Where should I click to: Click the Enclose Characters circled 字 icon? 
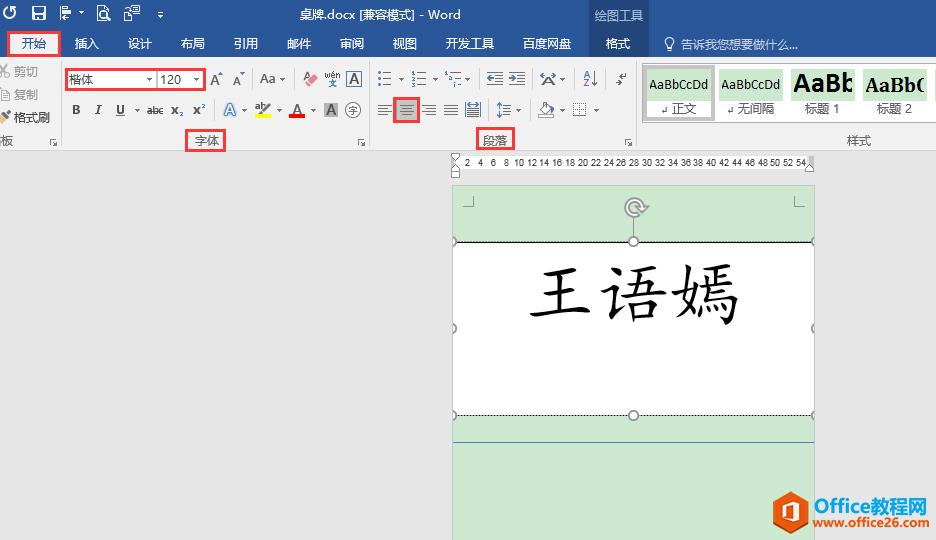[353, 110]
